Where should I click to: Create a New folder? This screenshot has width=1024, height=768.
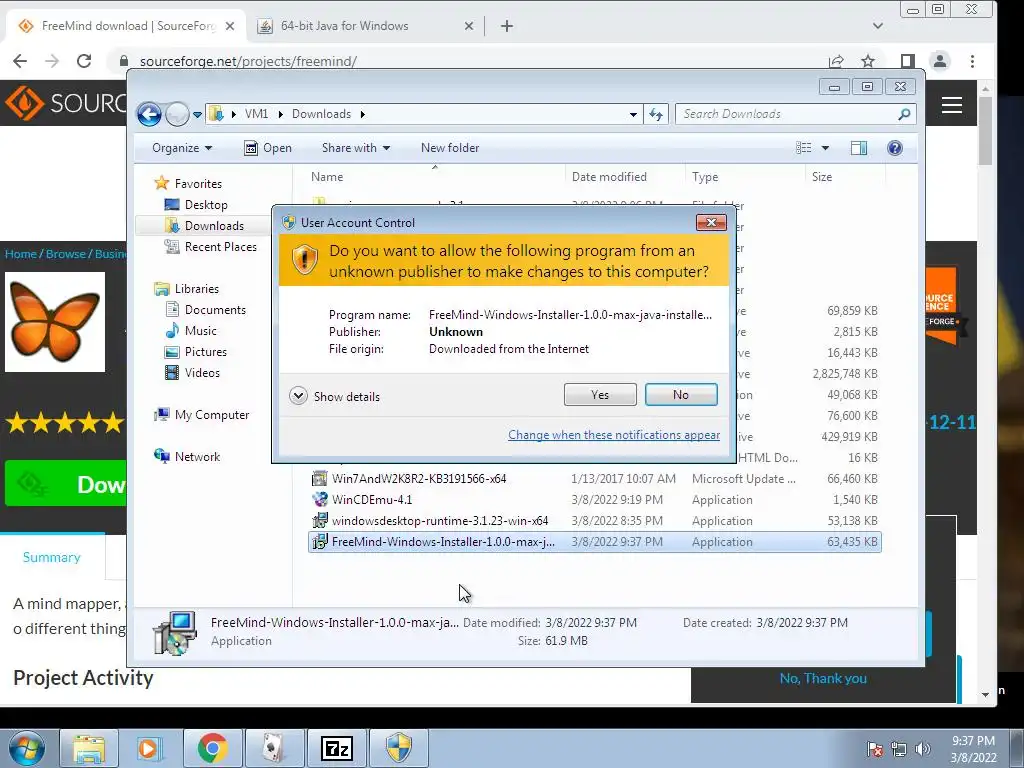[x=450, y=148]
